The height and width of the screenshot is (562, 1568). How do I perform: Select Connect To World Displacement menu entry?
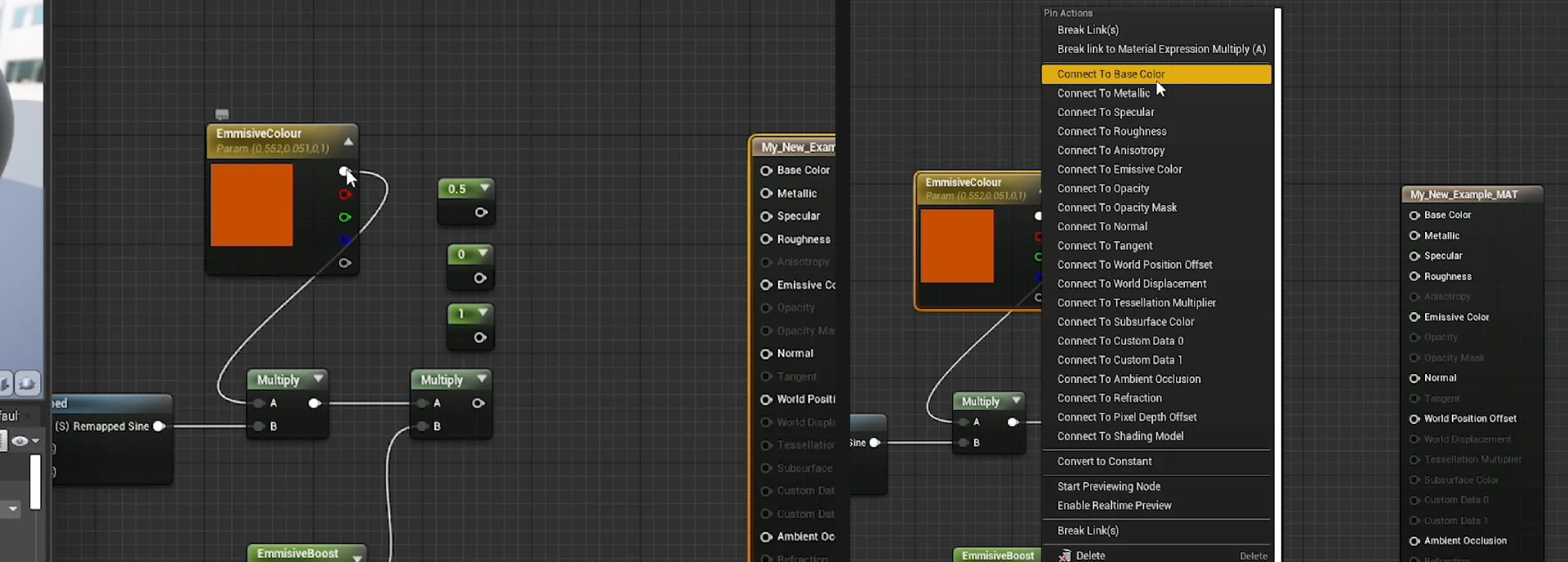pyautogui.click(x=1156, y=283)
